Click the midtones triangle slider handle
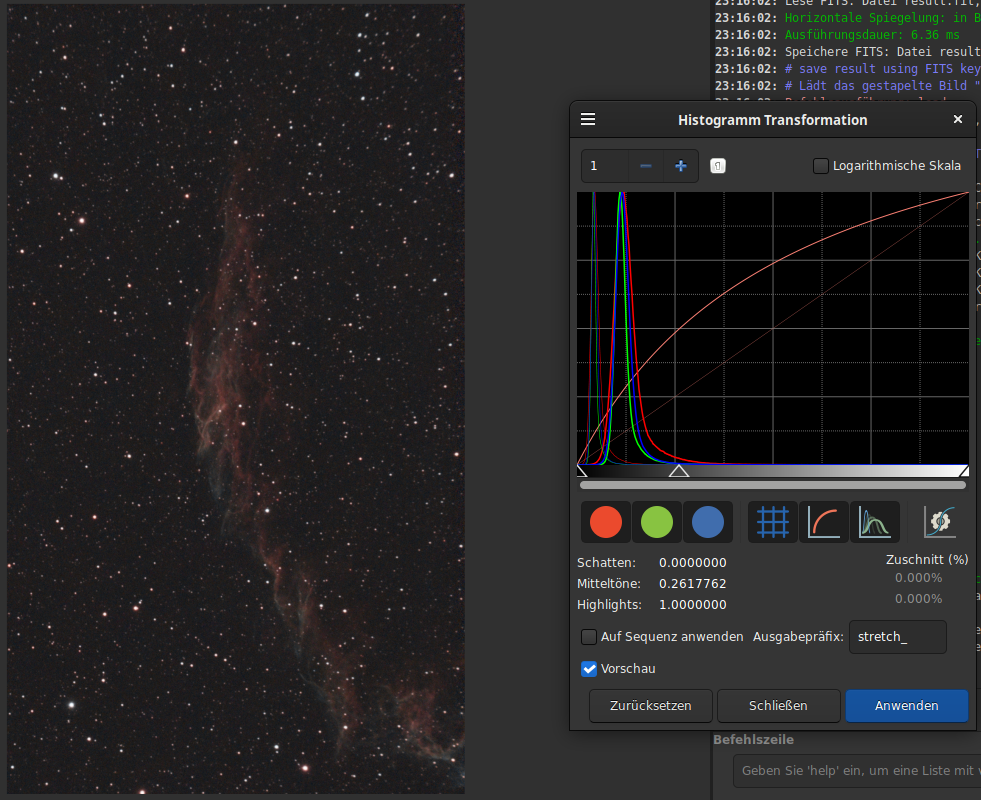Image resolution: width=981 pixels, height=800 pixels. [x=679, y=470]
